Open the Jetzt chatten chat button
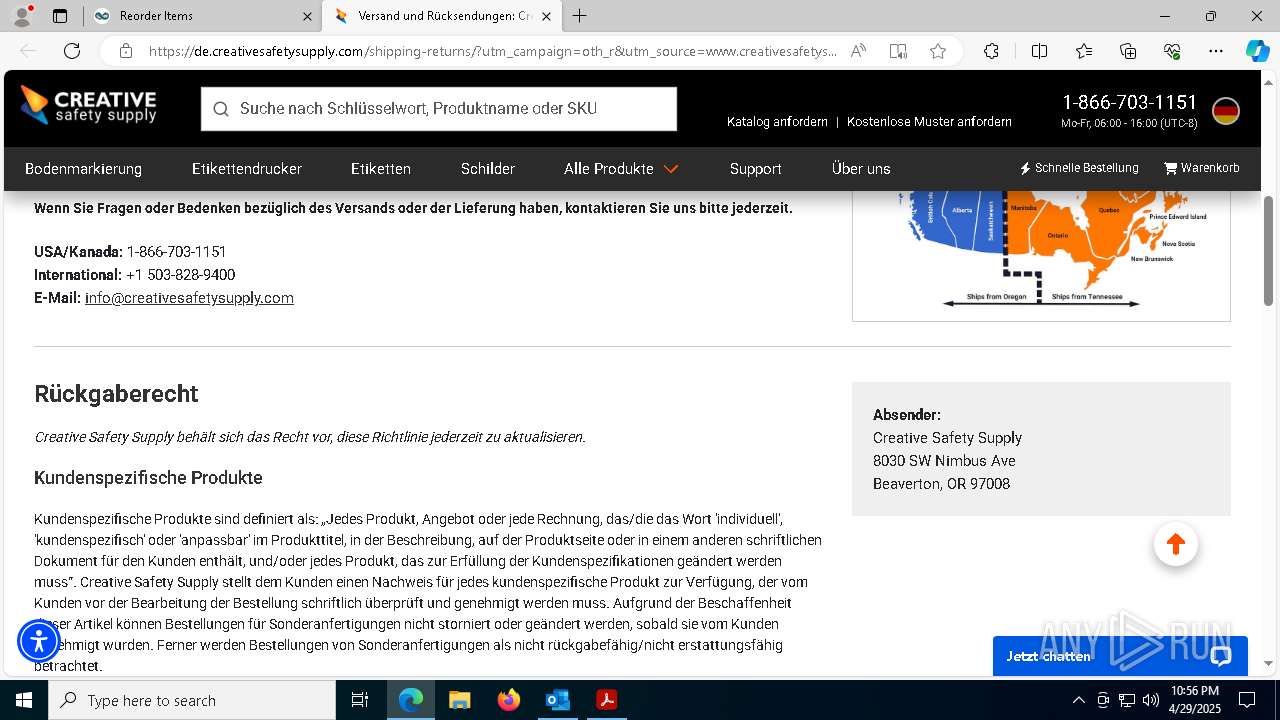Viewport: 1280px width, 720px height. click(x=1120, y=656)
